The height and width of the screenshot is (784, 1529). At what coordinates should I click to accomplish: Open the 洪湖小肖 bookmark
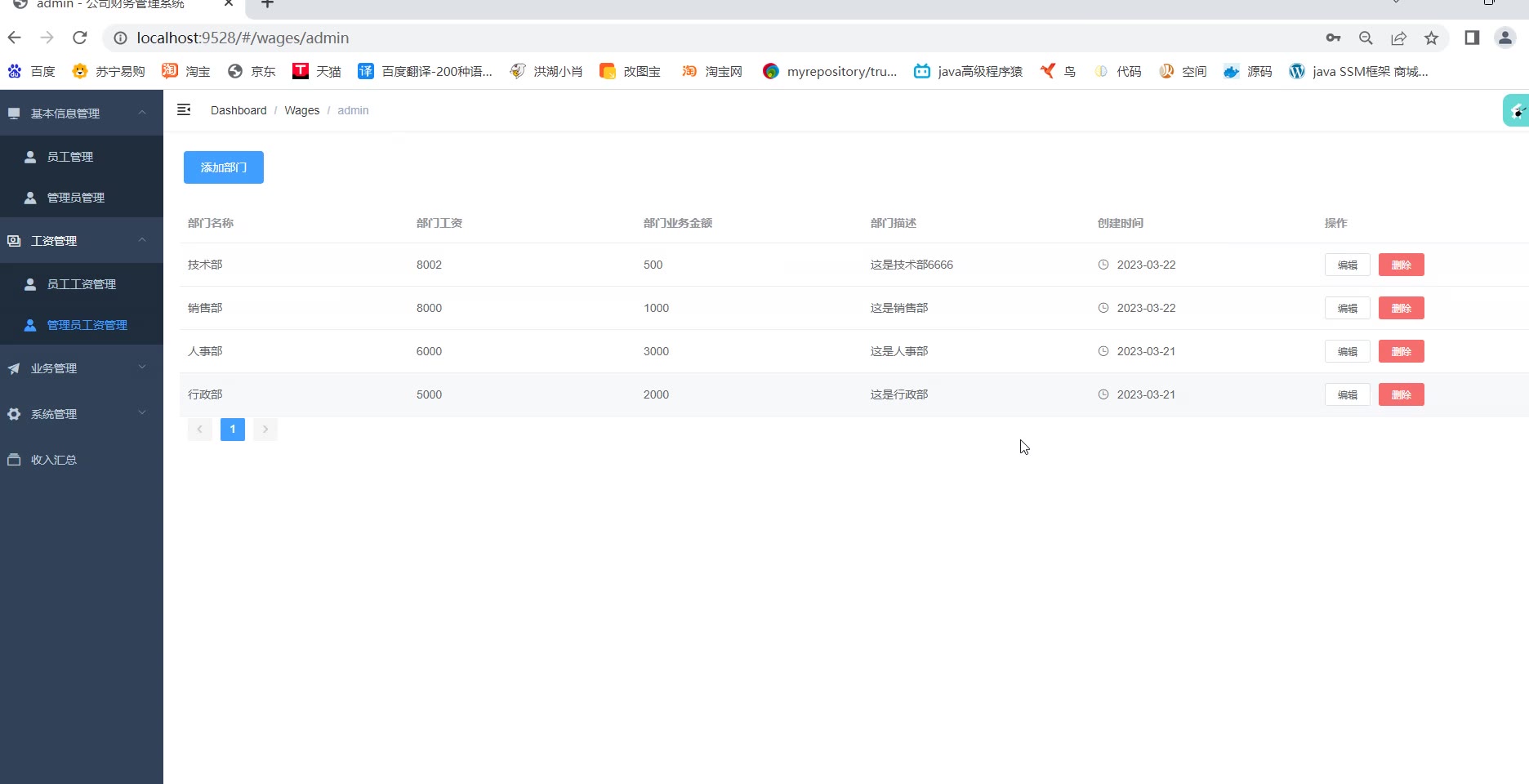pyautogui.click(x=546, y=71)
